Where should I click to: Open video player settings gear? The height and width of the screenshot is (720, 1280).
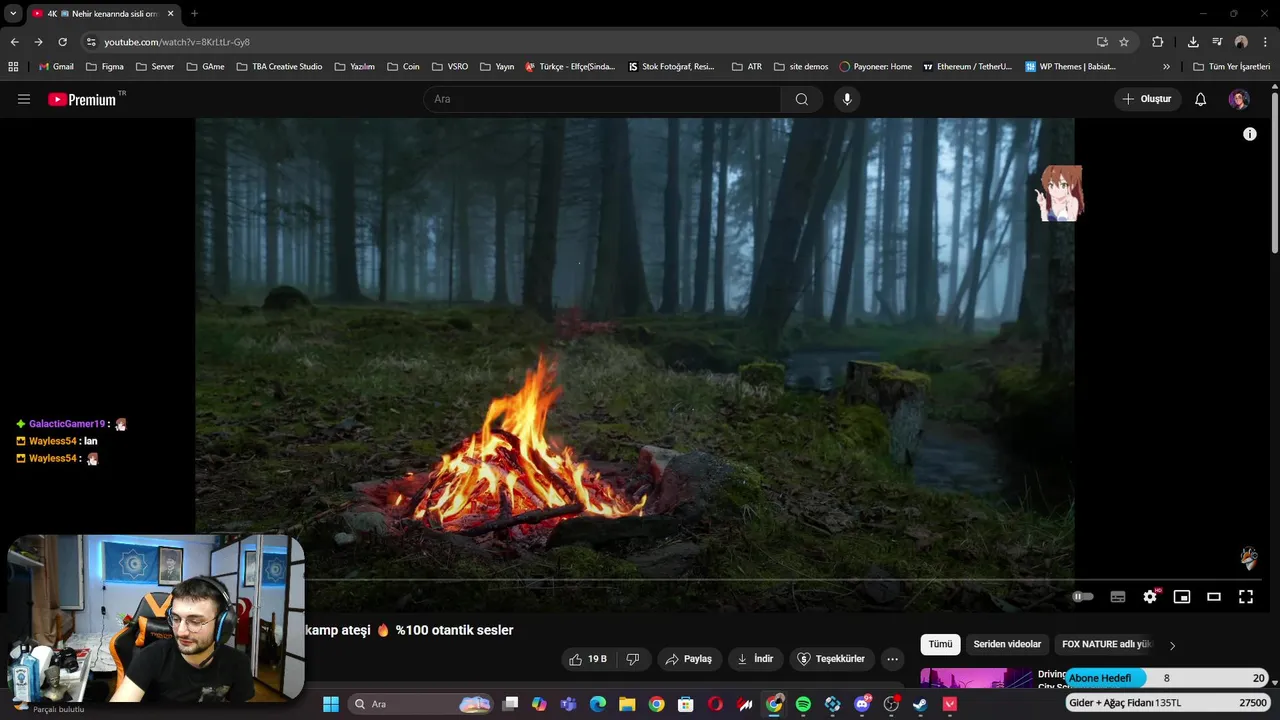pos(1150,597)
